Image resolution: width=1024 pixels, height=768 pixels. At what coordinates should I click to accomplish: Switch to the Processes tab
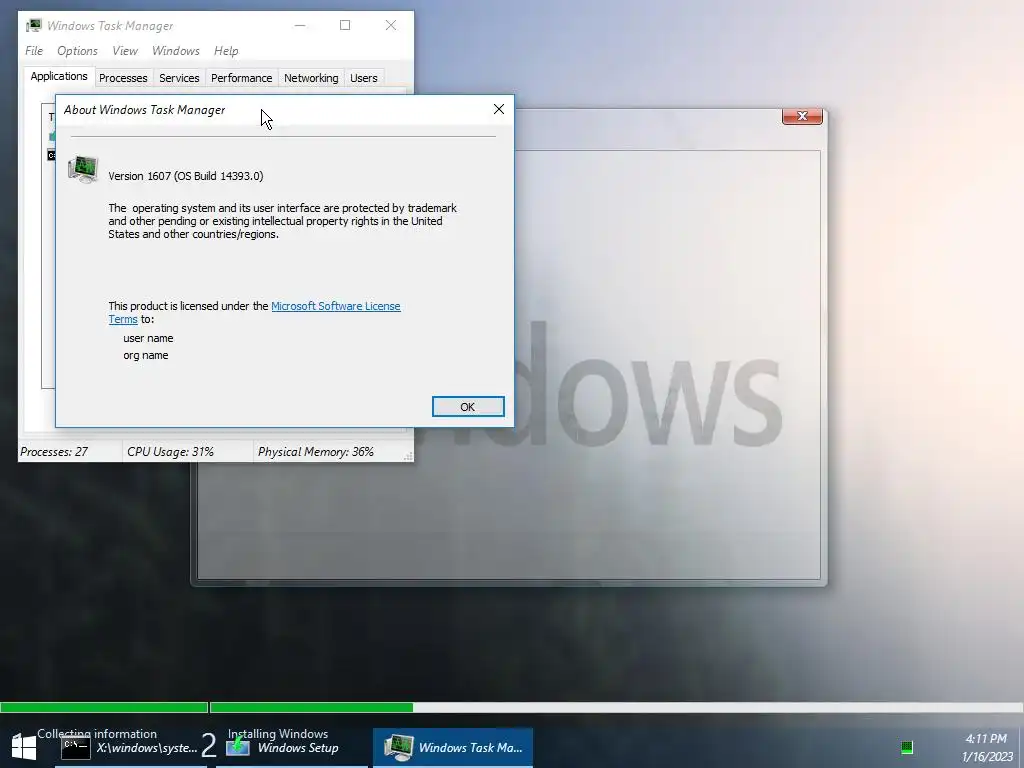click(x=123, y=78)
